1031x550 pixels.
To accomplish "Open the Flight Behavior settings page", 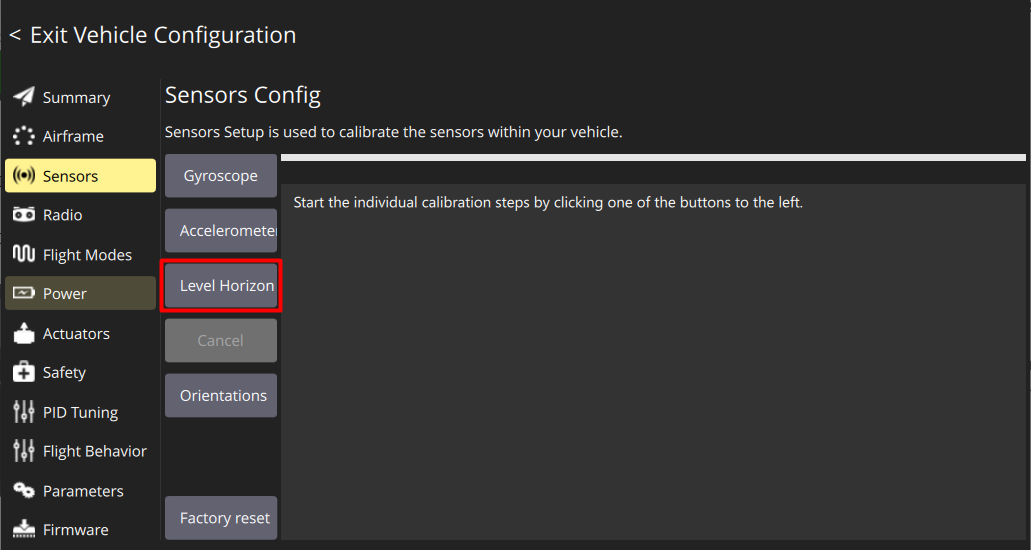I will click(94, 451).
